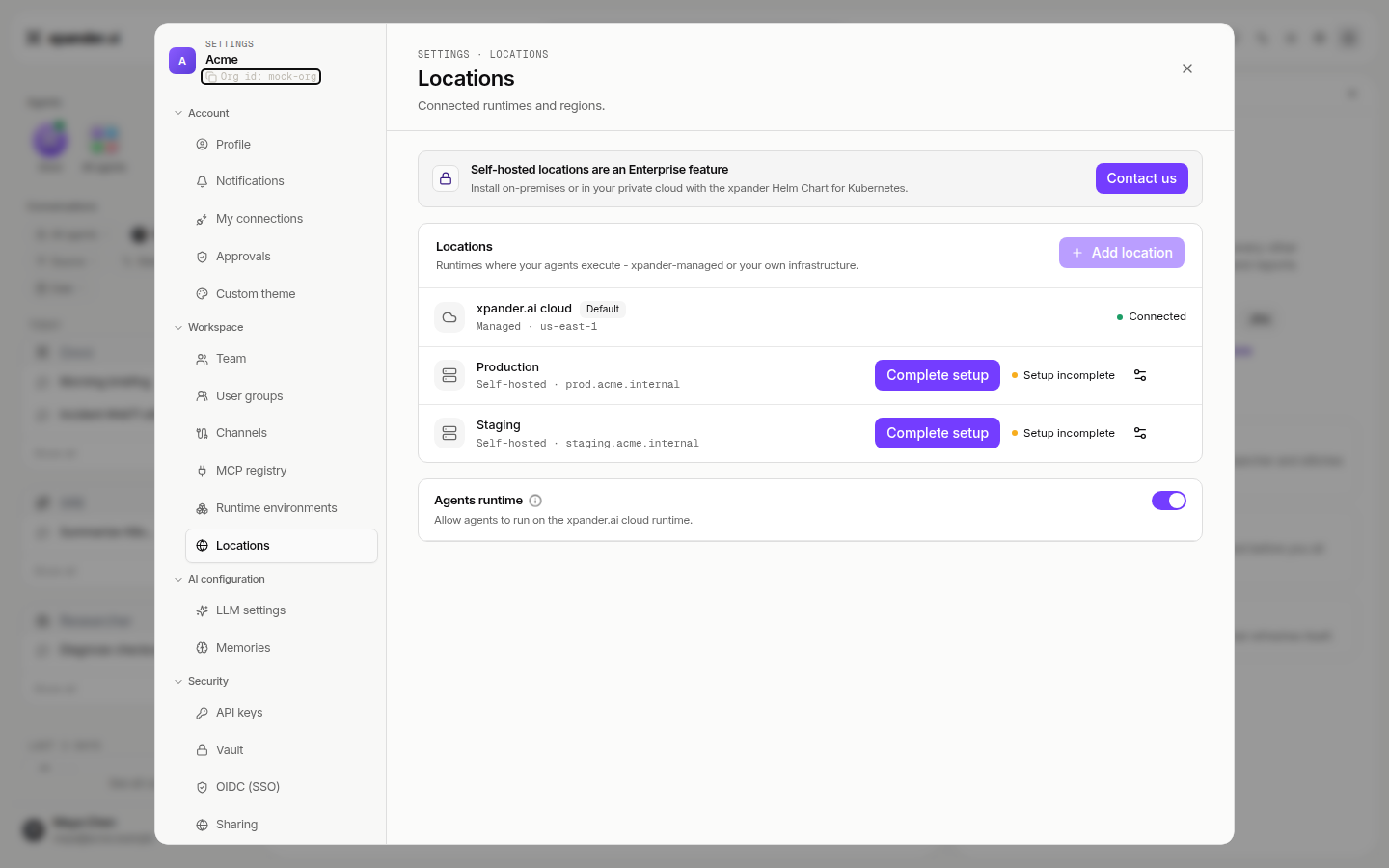Click the Locations globe icon

coord(202,546)
